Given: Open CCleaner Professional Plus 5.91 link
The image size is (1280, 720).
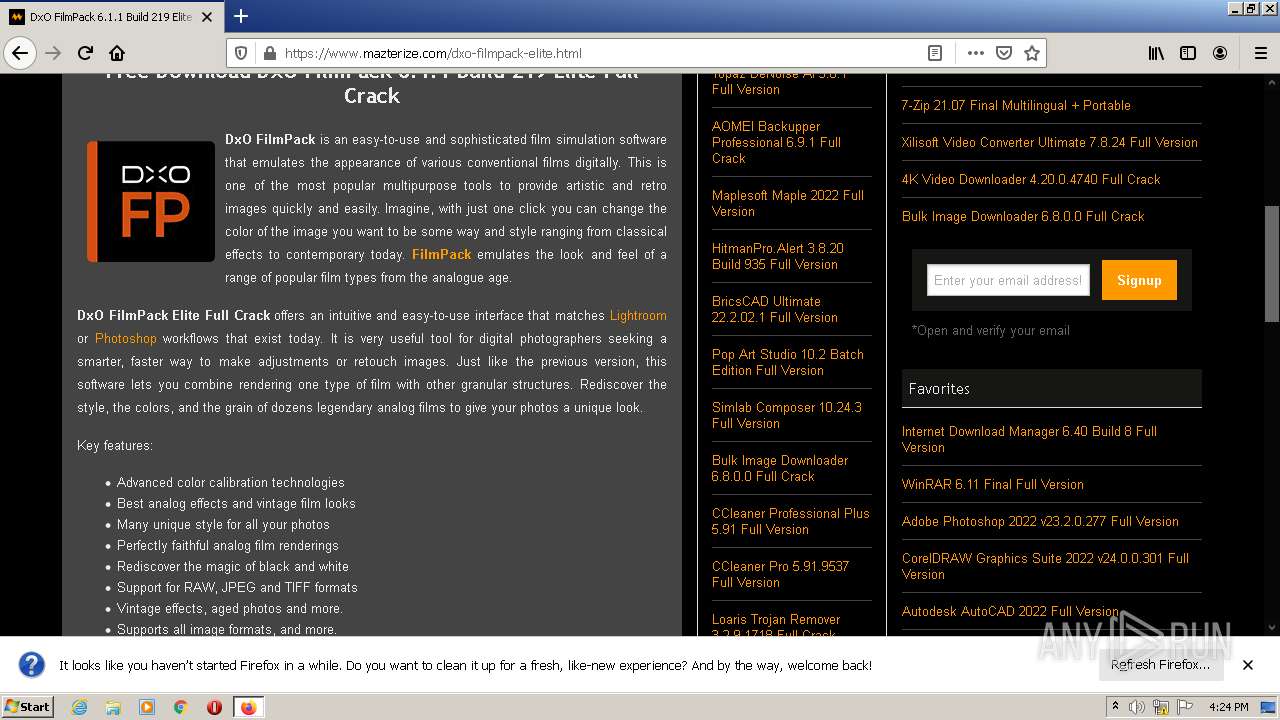Looking at the screenshot, I should [790, 521].
